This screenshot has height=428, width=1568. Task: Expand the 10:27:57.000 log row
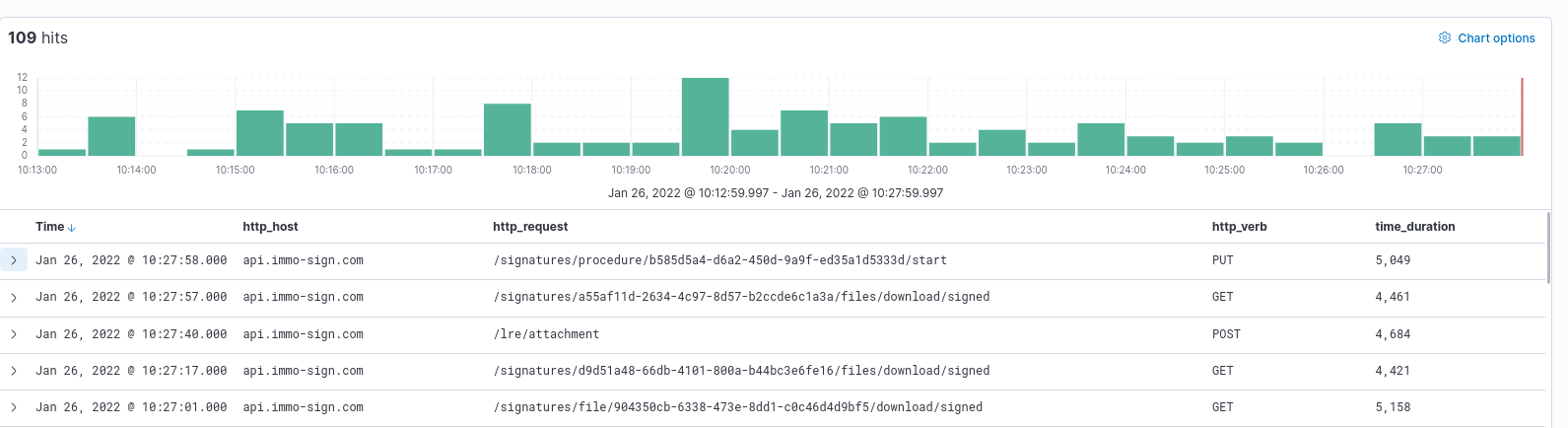pos(14,297)
